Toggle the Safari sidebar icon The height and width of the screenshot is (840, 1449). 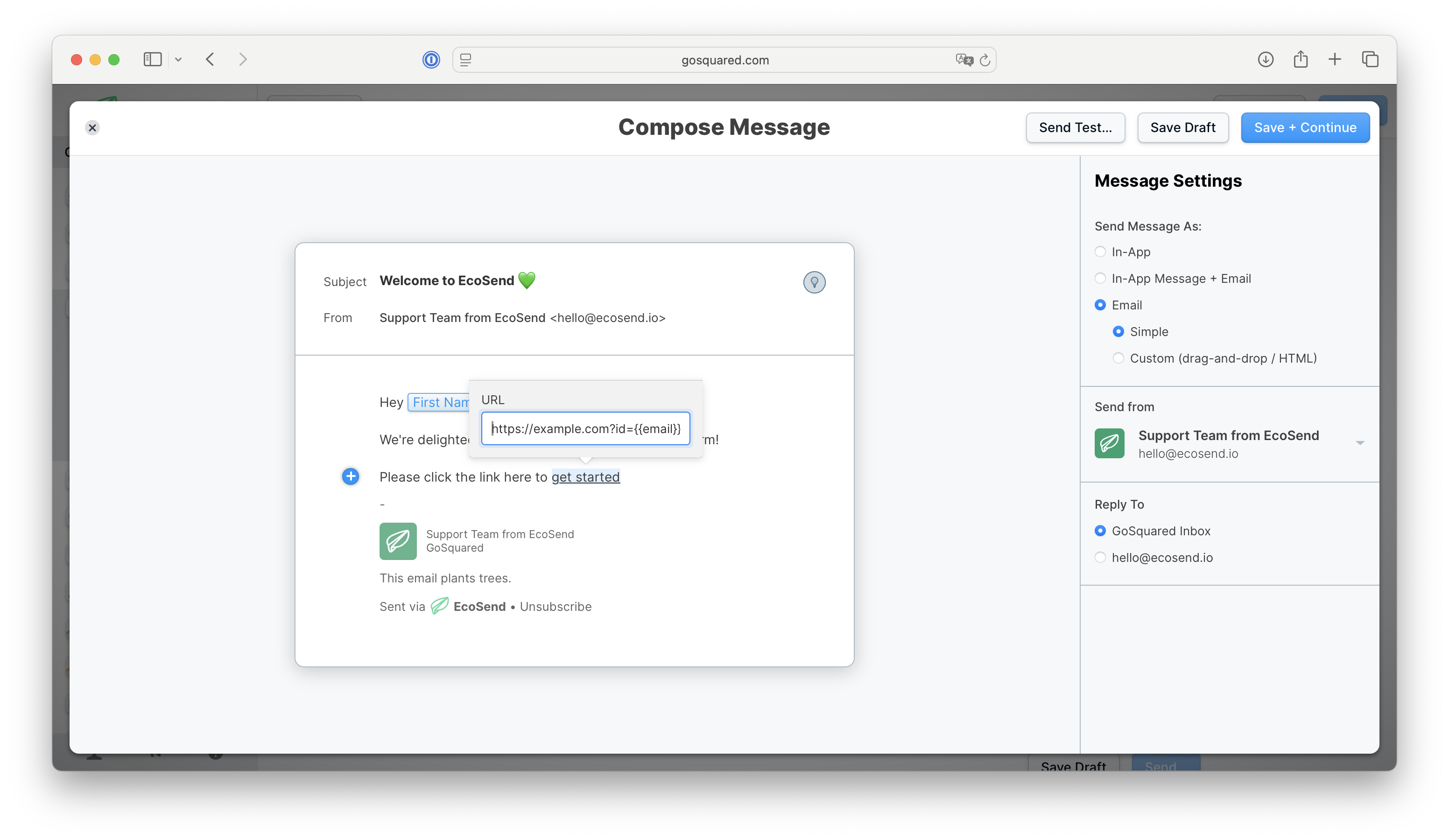point(152,59)
